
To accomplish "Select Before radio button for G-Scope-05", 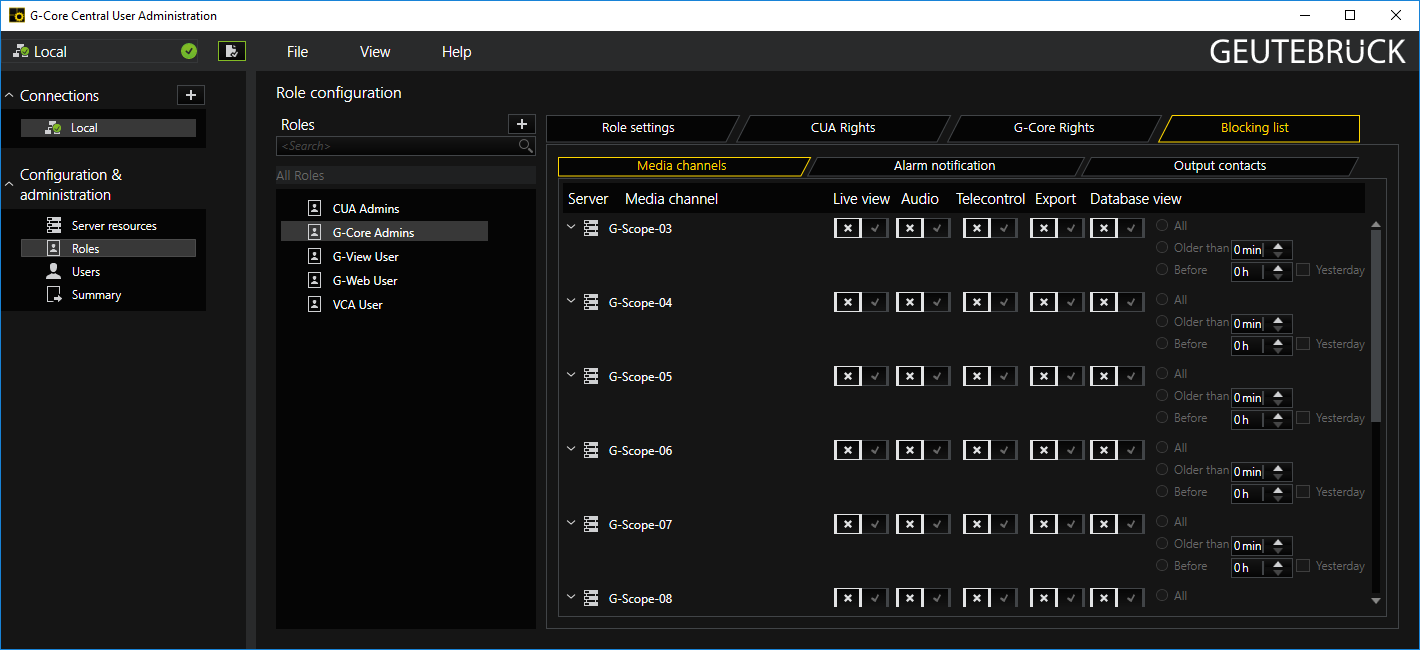I will pos(1162,418).
